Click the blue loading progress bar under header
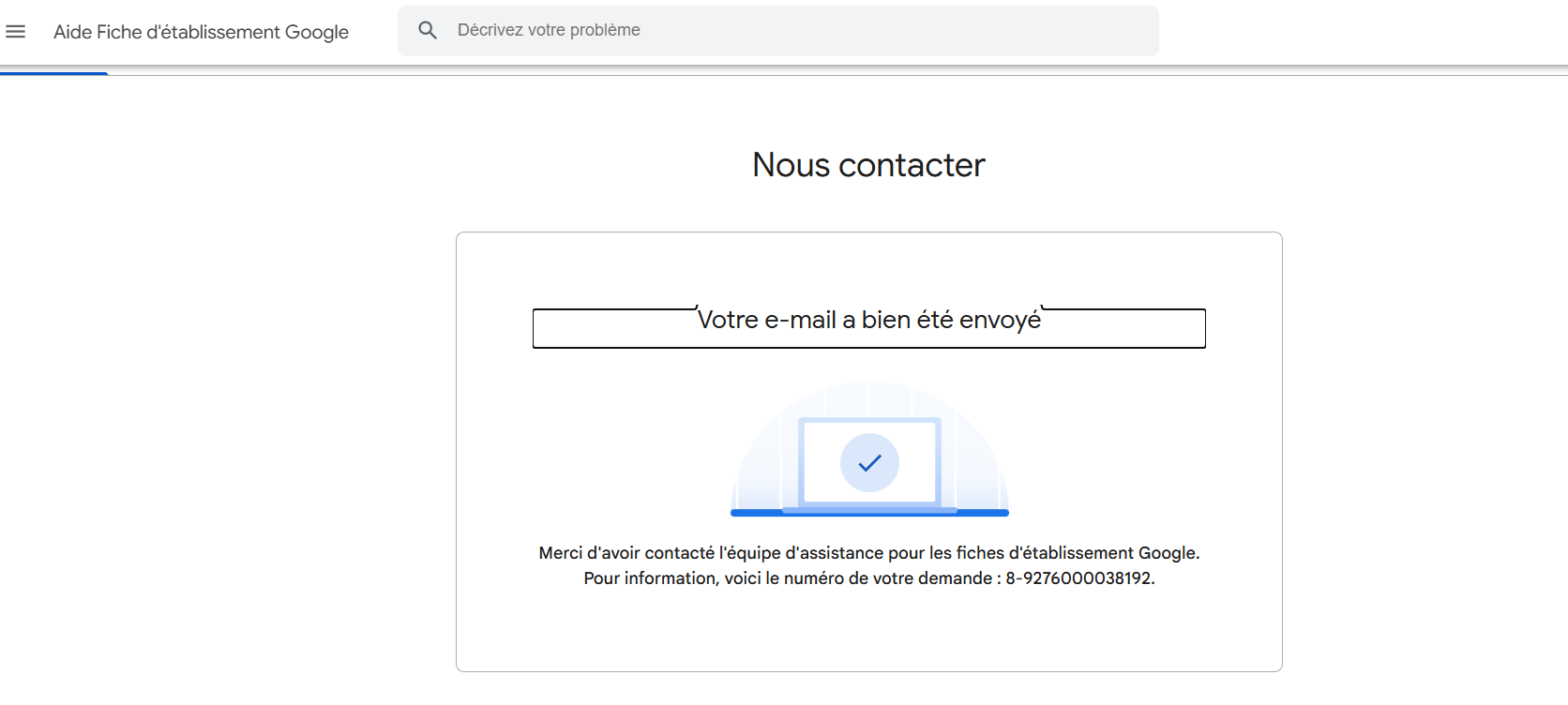Image resolution: width=1568 pixels, height=705 pixels. point(54,73)
